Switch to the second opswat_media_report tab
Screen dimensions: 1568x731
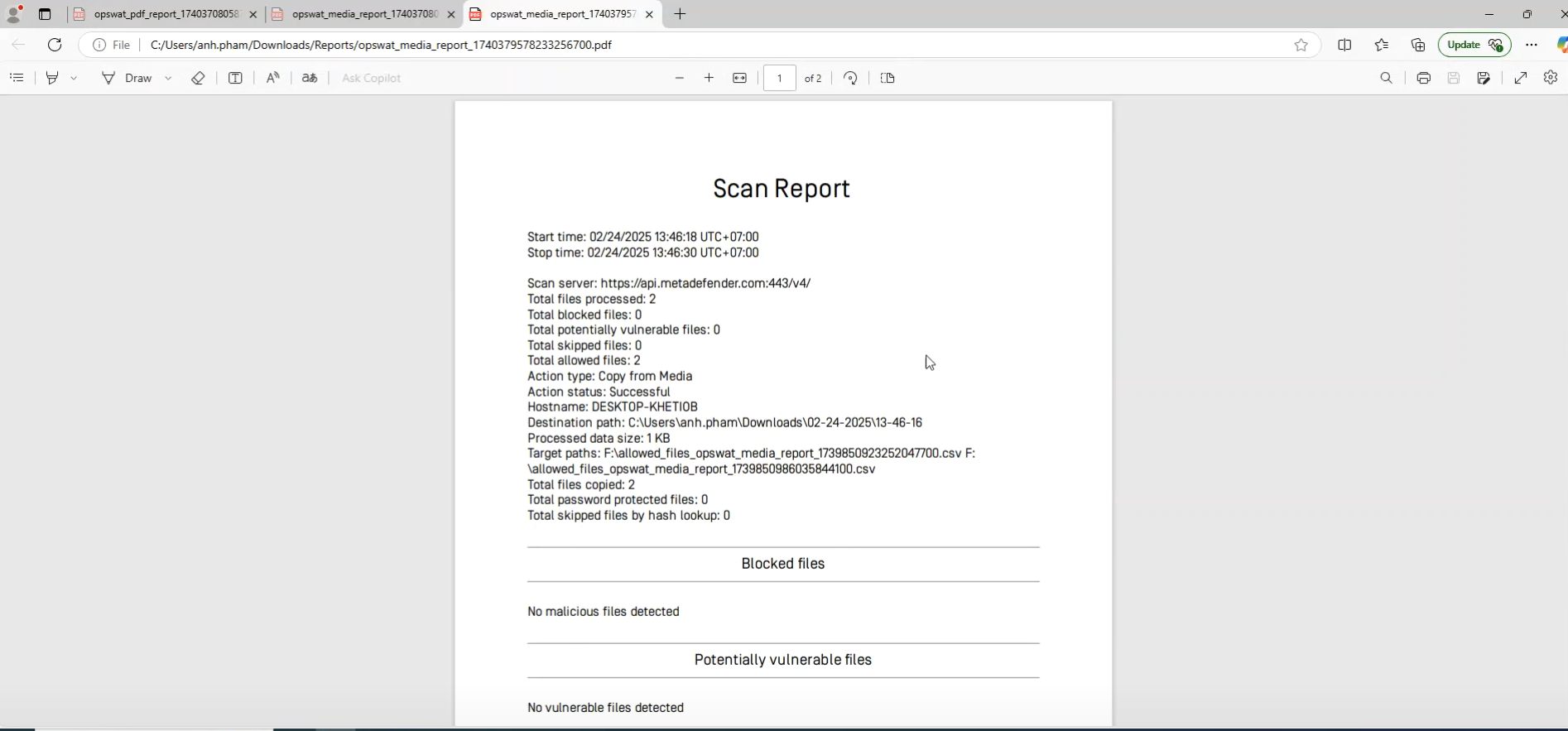coord(364,14)
